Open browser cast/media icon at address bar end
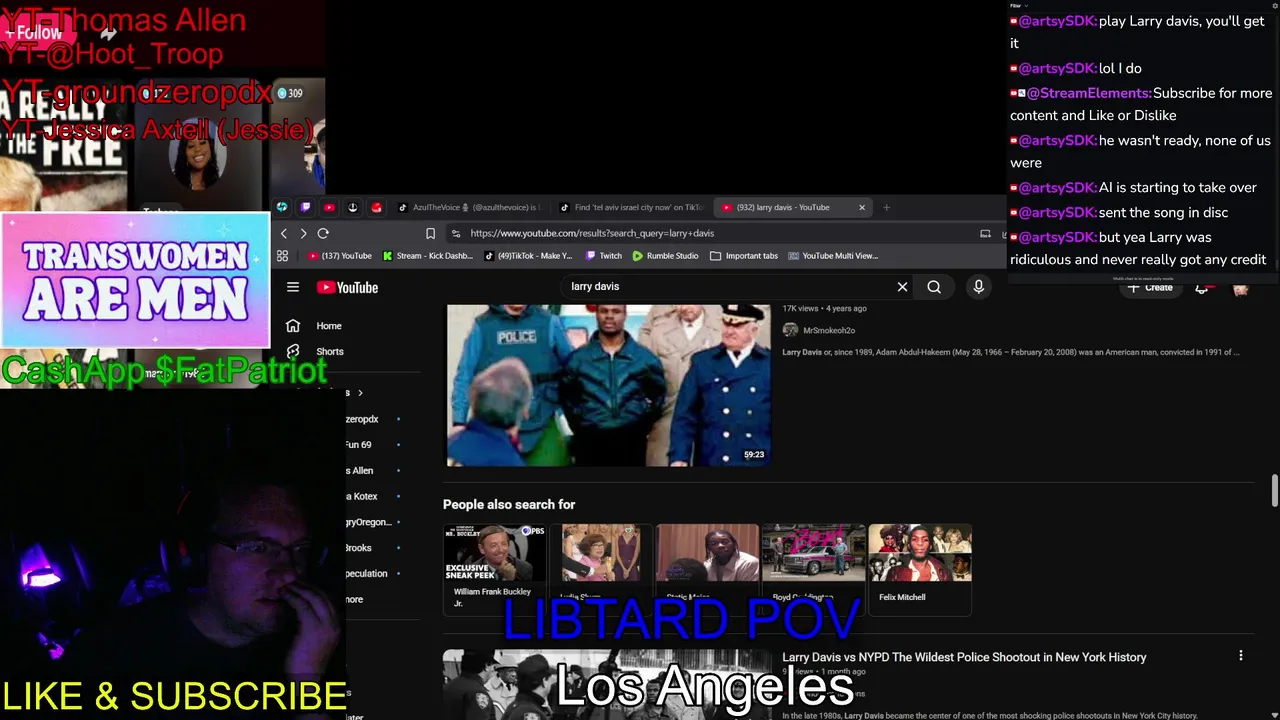Viewport: 1280px width, 720px height. [985, 233]
